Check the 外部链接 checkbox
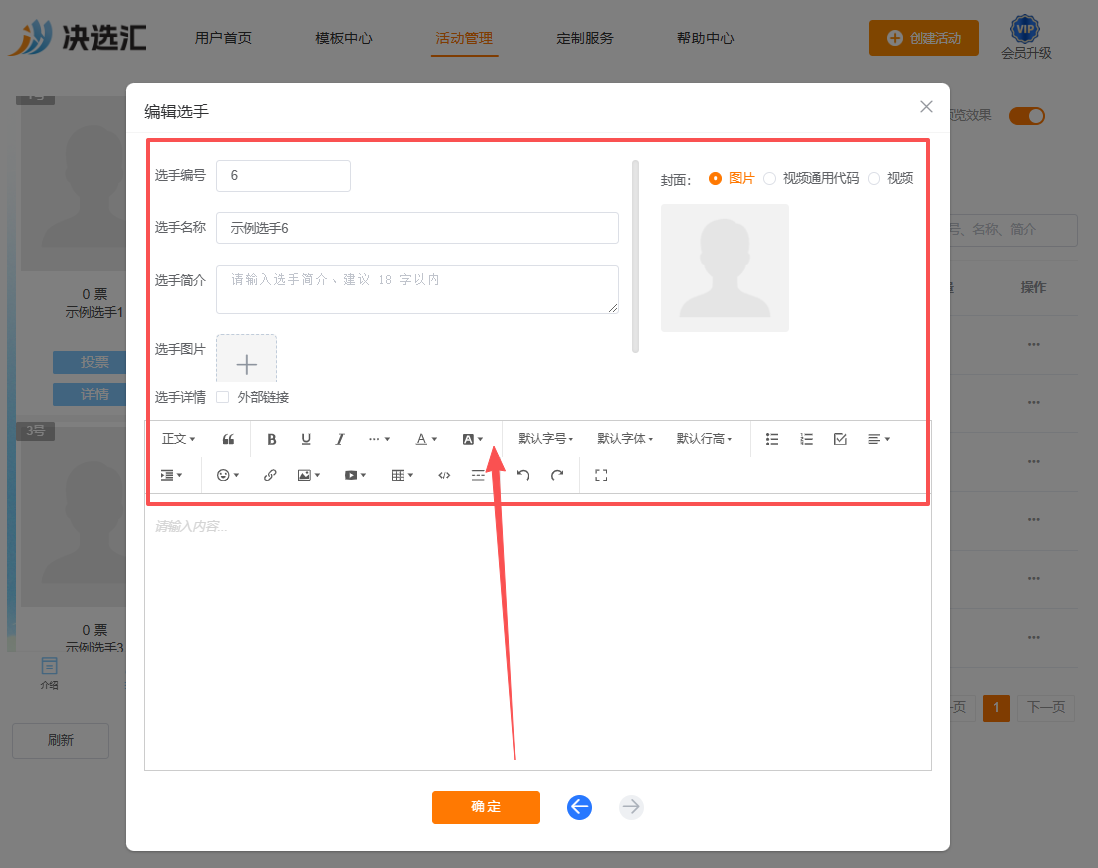 (x=223, y=397)
